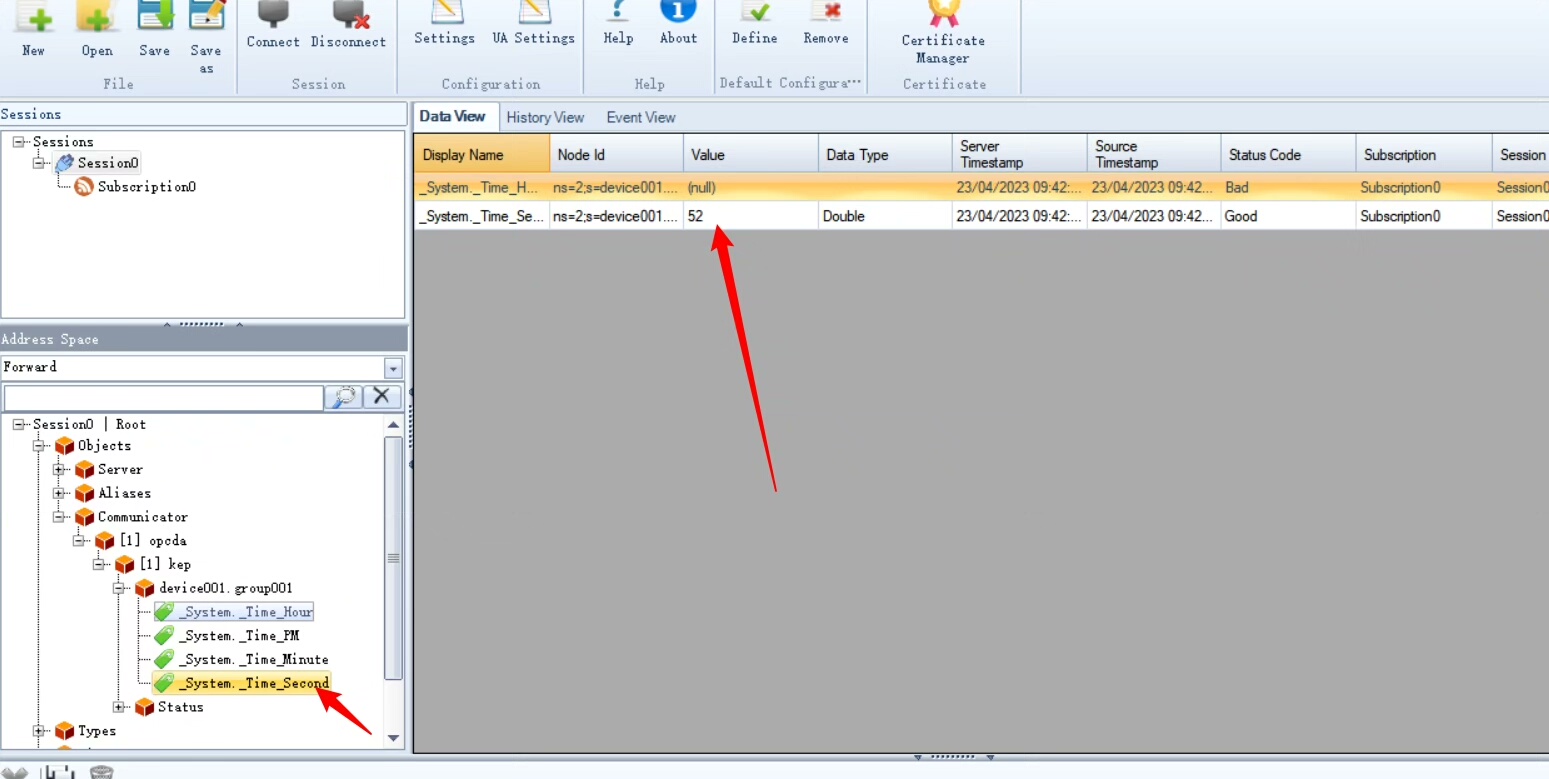
Task: Collapse the Communicator node
Action: 59,517
